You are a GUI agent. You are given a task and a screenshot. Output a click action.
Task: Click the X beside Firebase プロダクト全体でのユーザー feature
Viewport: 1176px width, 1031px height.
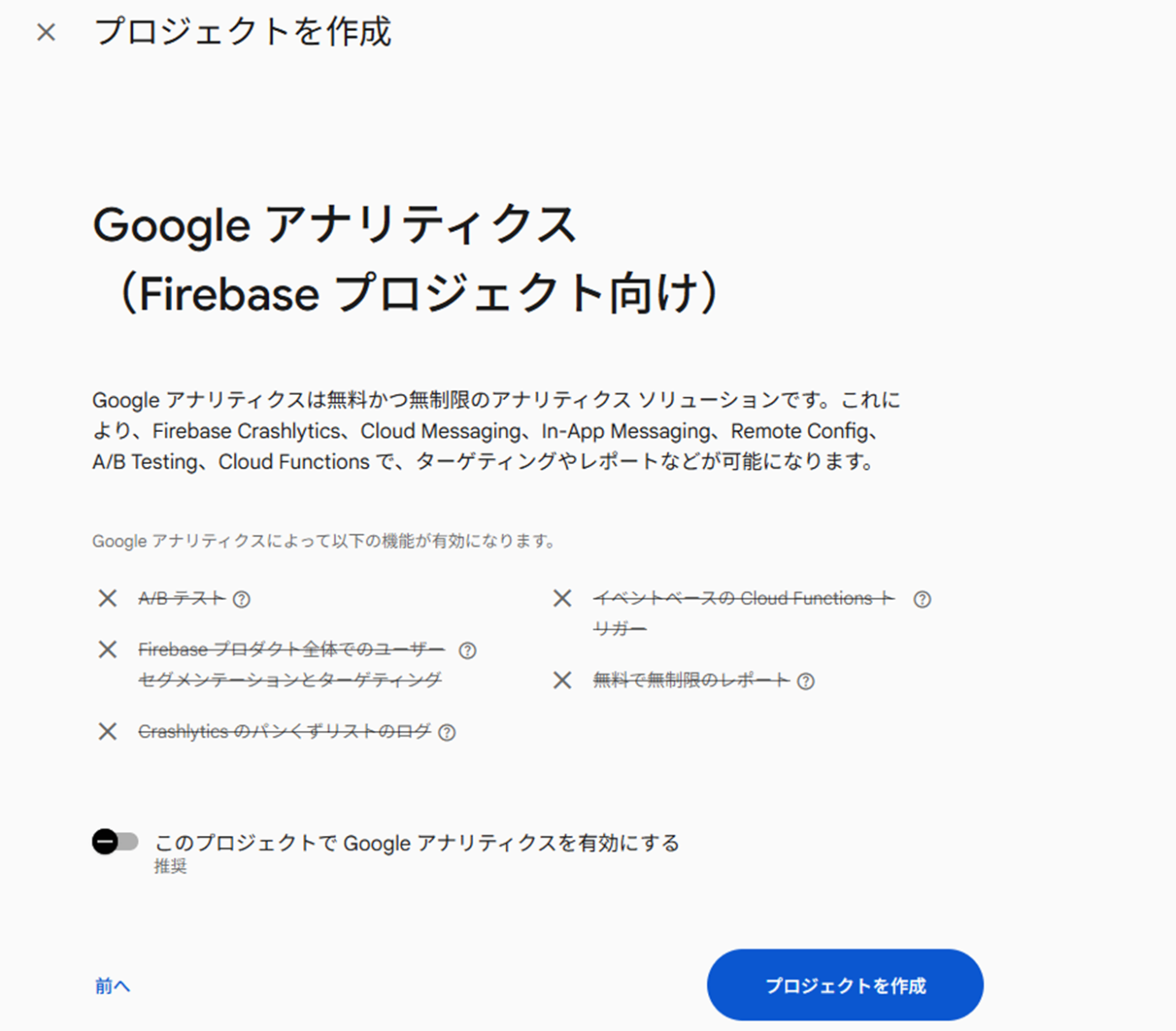pyautogui.click(x=107, y=649)
